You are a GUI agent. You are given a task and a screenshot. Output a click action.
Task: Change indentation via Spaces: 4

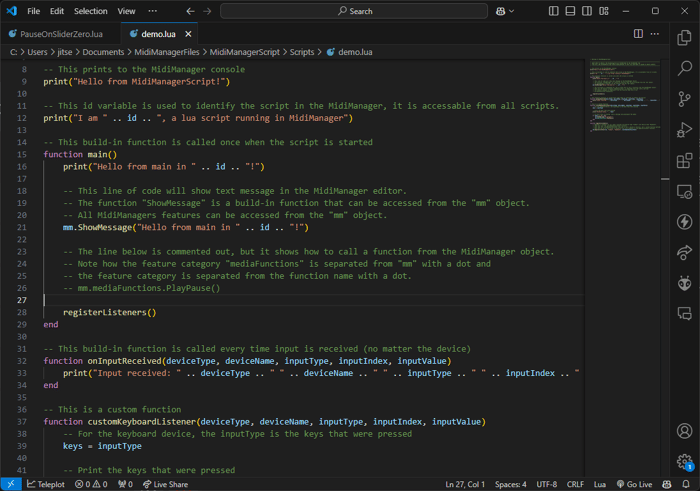(x=510, y=484)
